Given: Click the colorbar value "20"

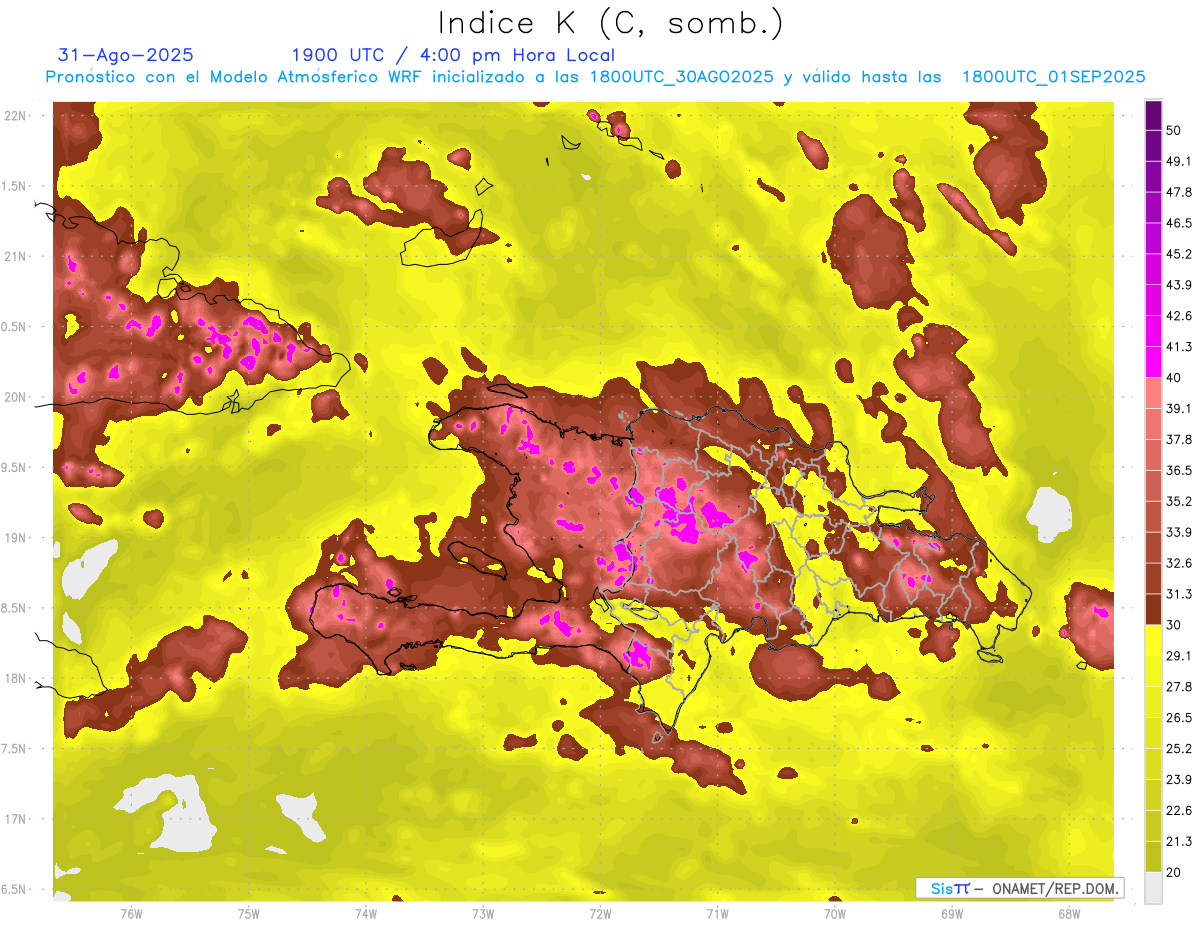Looking at the screenshot, I should [x=1174, y=872].
